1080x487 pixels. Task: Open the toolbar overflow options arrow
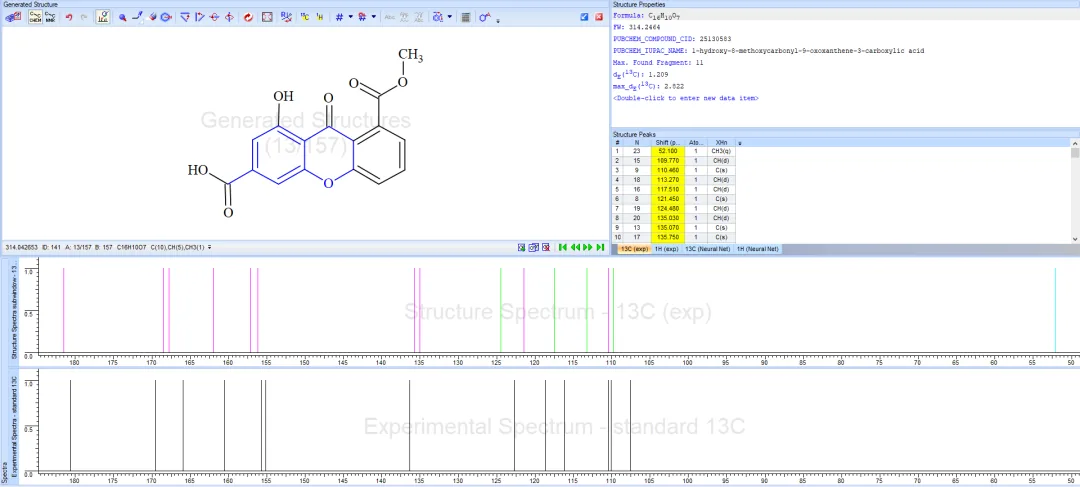[498, 21]
